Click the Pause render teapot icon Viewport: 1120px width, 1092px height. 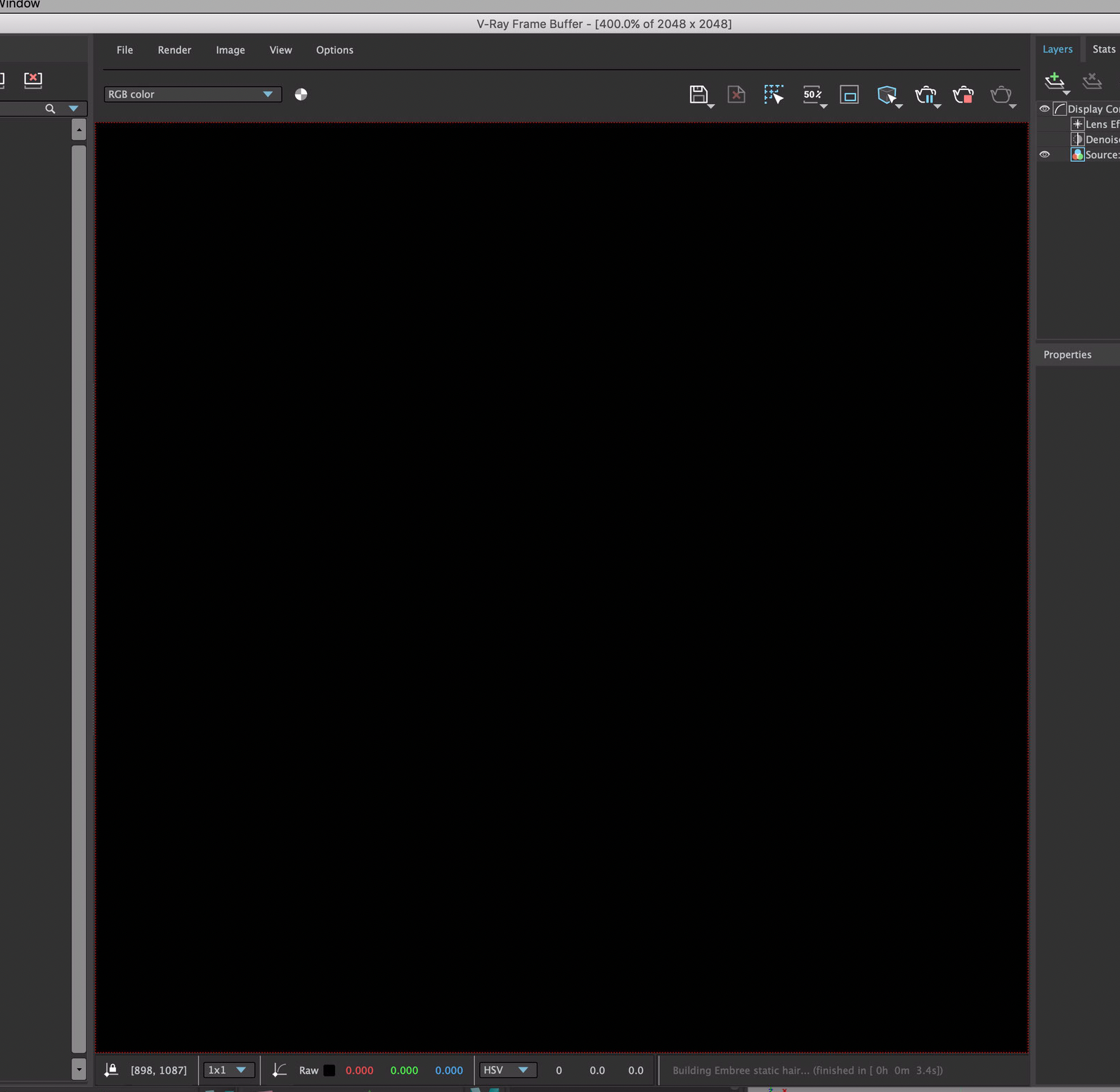tap(925, 94)
